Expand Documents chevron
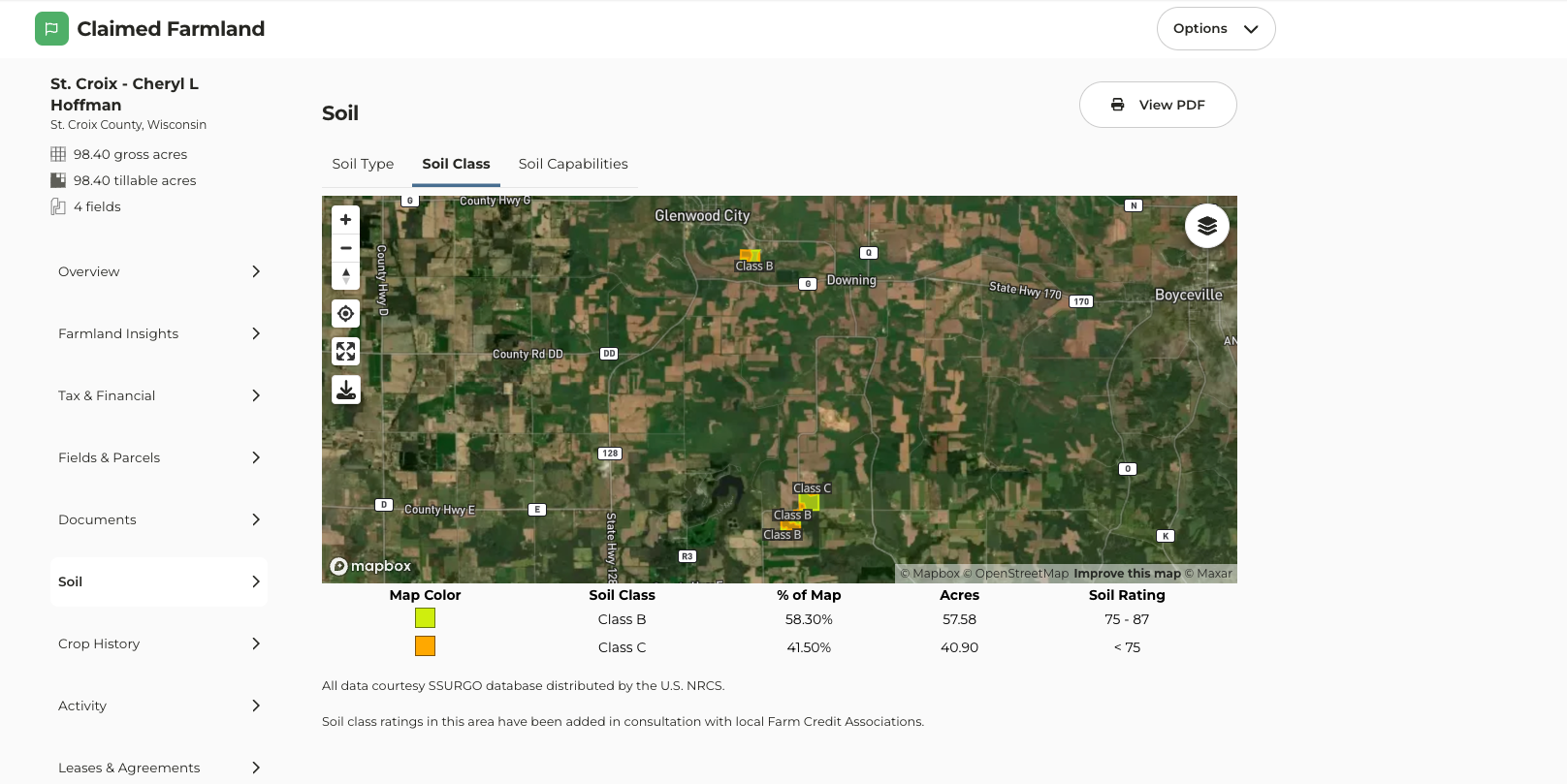This screenshot has height=784, width=1567. [256, 519]
